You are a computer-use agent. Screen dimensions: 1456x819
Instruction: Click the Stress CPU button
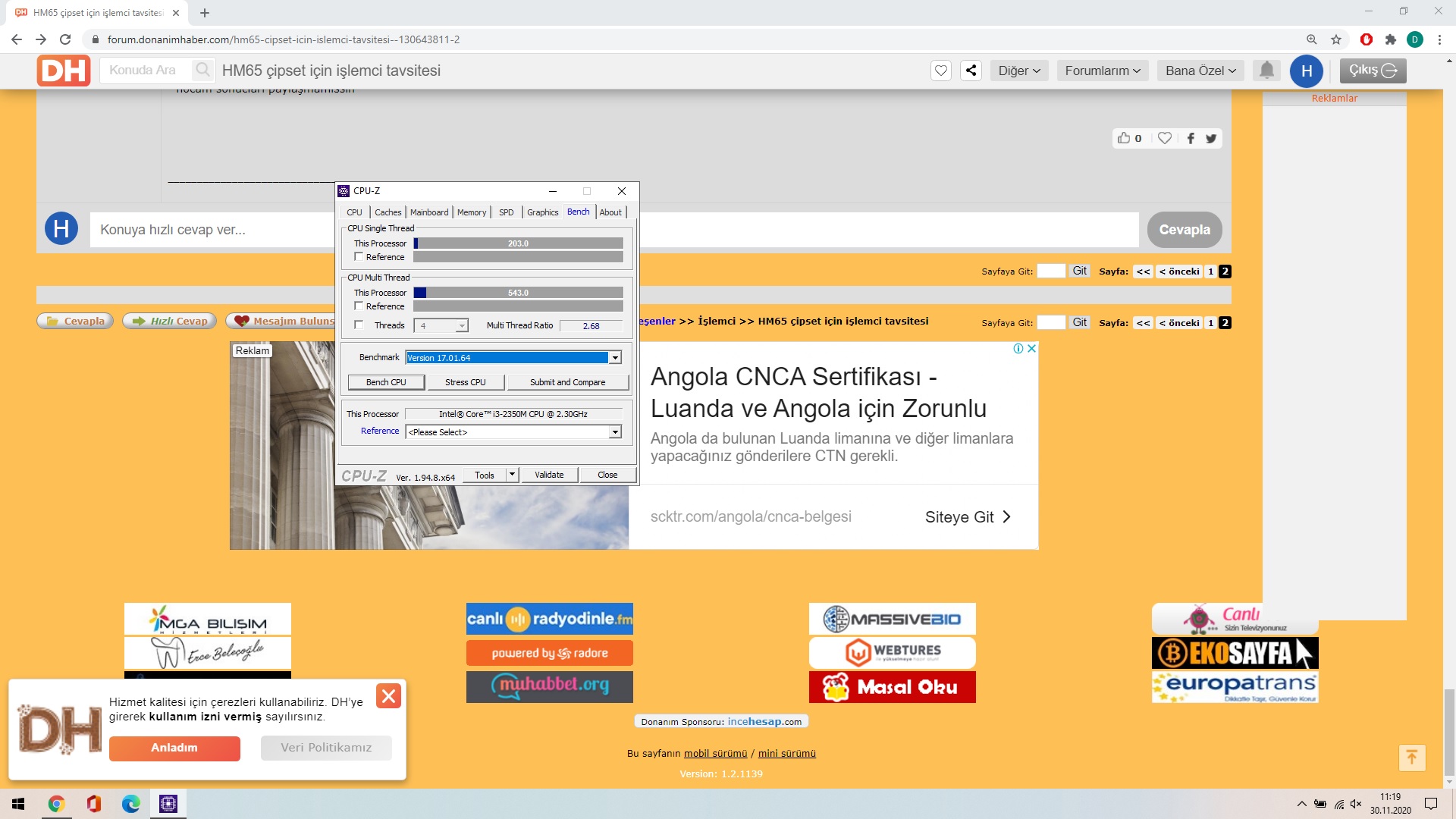coord(466,382)
